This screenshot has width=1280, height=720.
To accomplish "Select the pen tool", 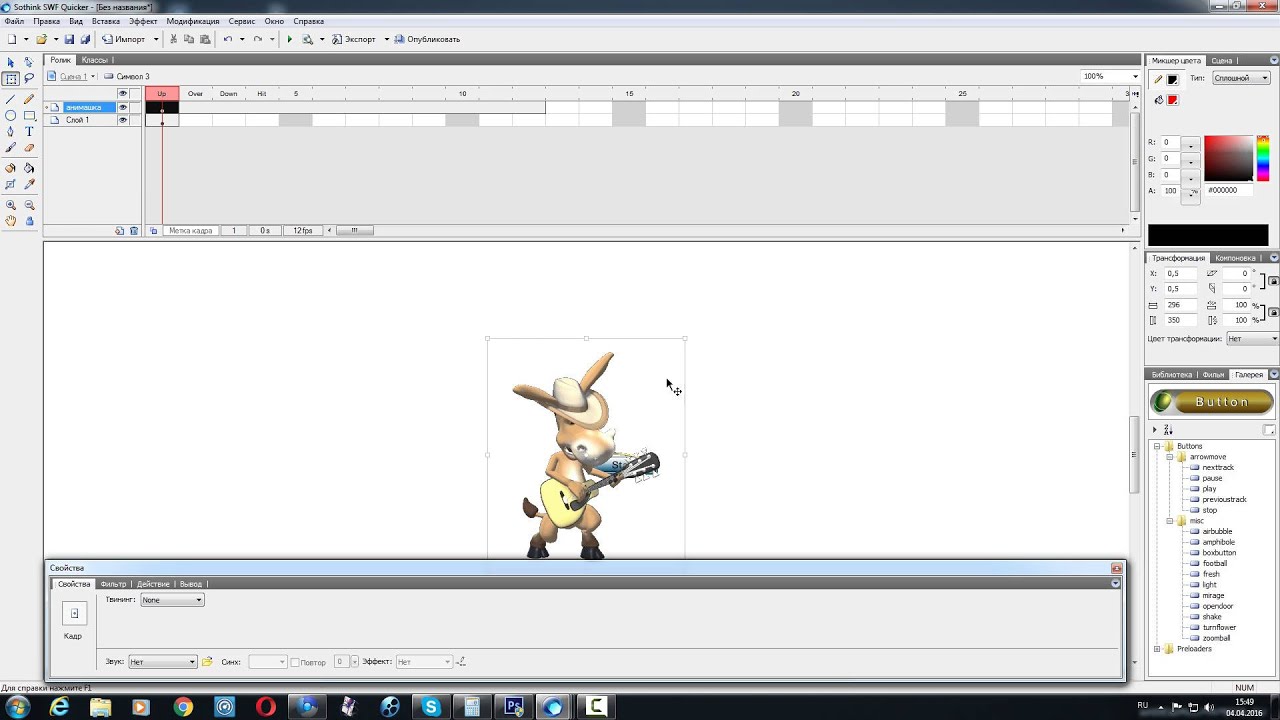I will (11, 131).
